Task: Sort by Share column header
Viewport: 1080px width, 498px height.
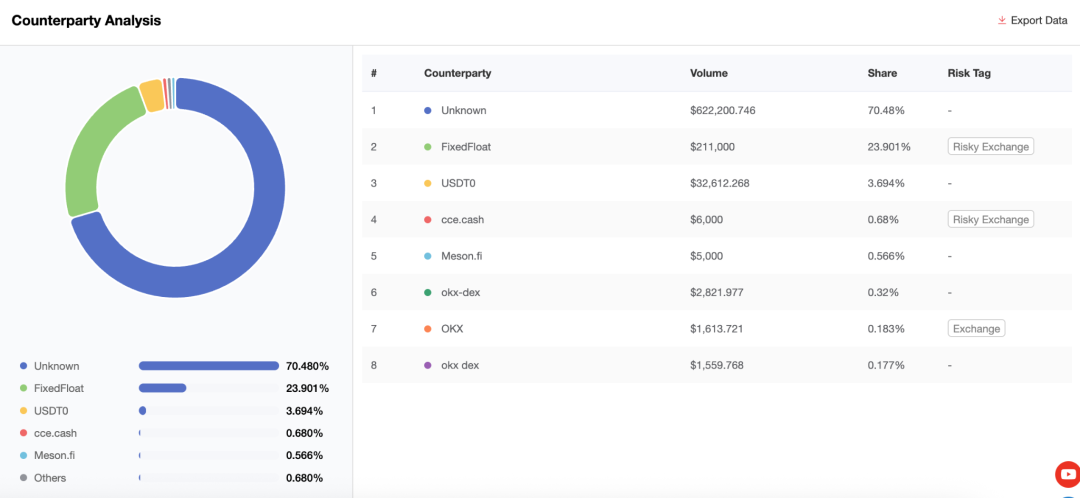Action: 882,73
